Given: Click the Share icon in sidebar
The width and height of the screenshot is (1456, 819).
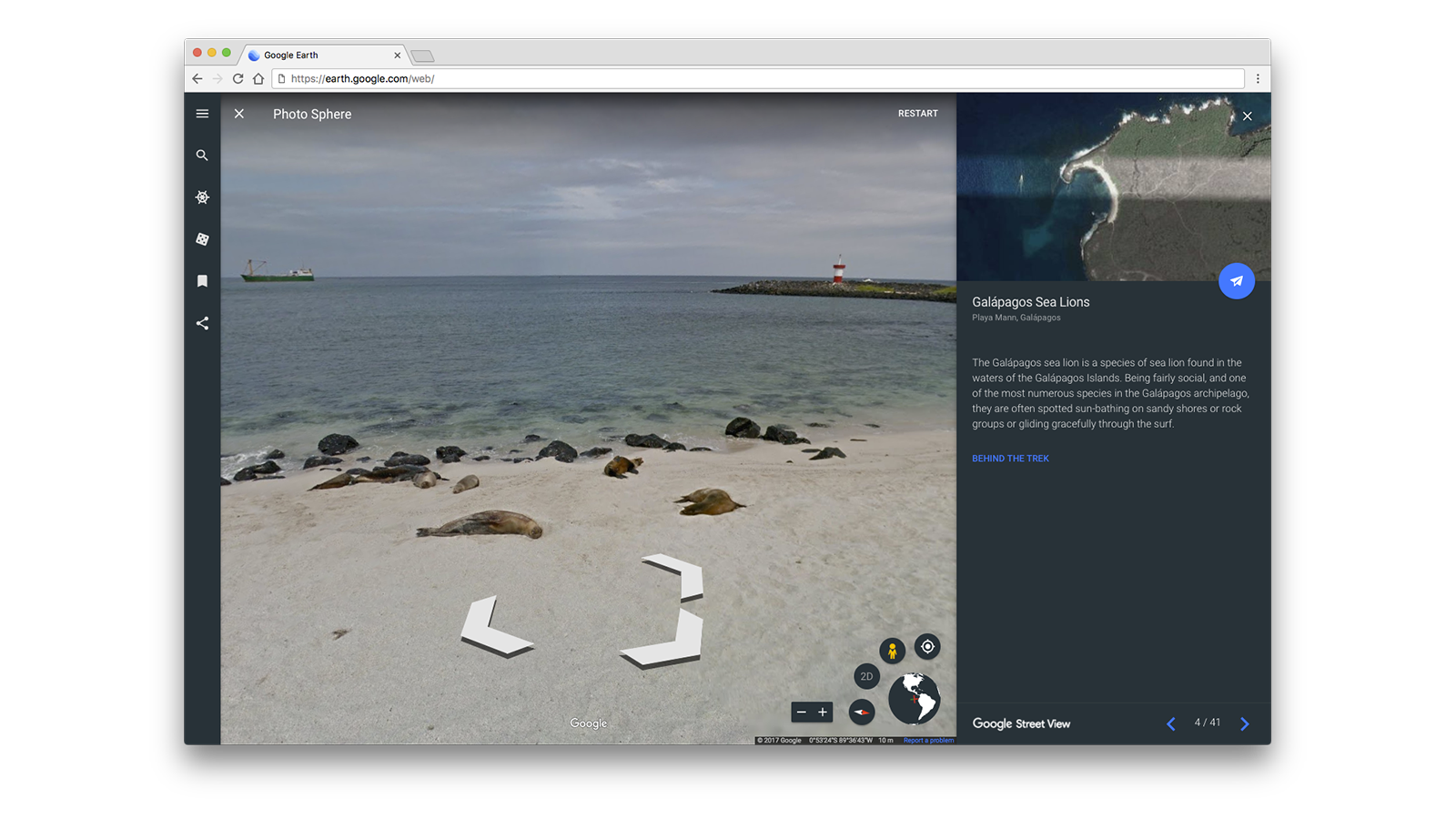Looking at the screenshot, I should pyautogui.click(x=202, y=323).
